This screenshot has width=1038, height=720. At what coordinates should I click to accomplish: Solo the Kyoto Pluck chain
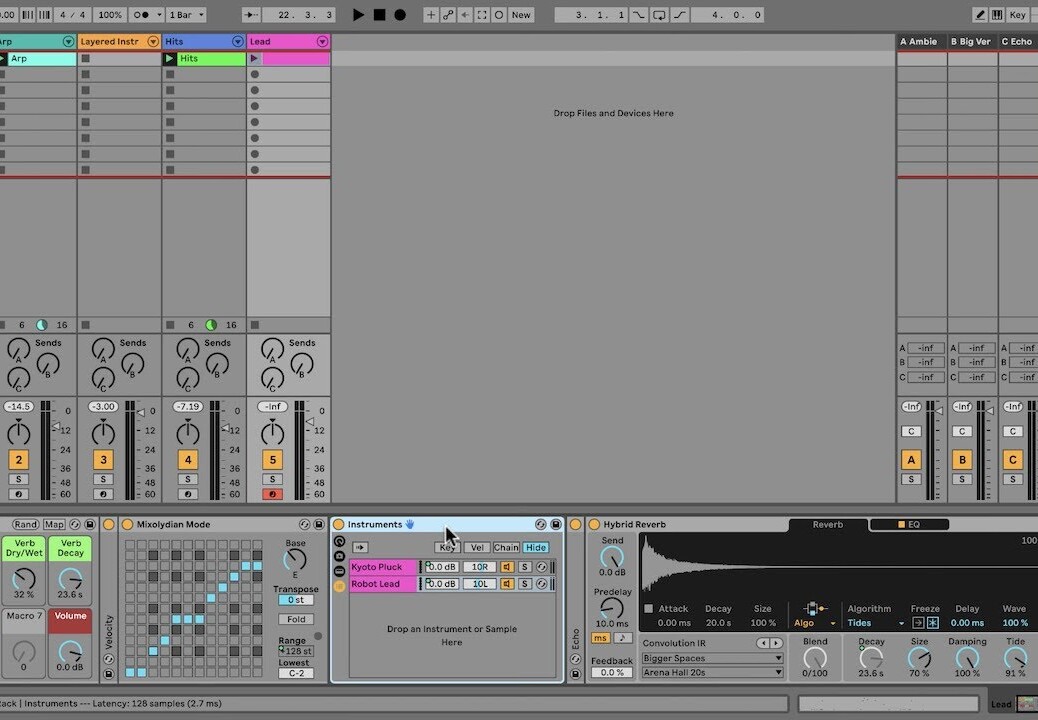tap(524, 567)
